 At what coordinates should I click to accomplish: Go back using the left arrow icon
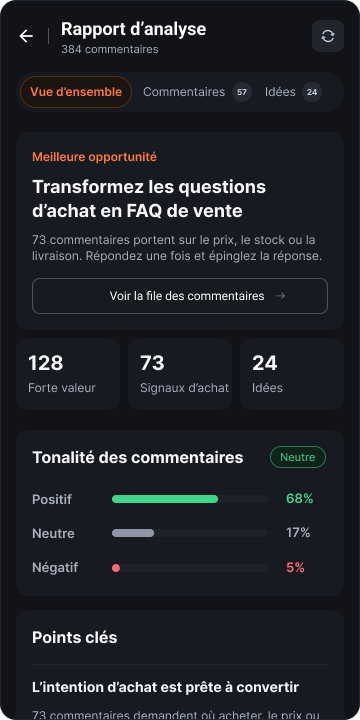tap(26, 36)
